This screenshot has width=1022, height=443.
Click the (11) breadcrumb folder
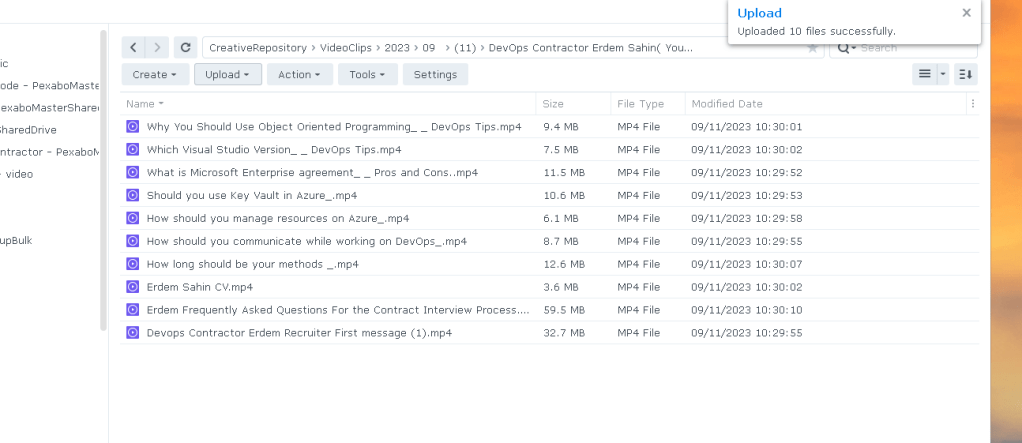465,48
